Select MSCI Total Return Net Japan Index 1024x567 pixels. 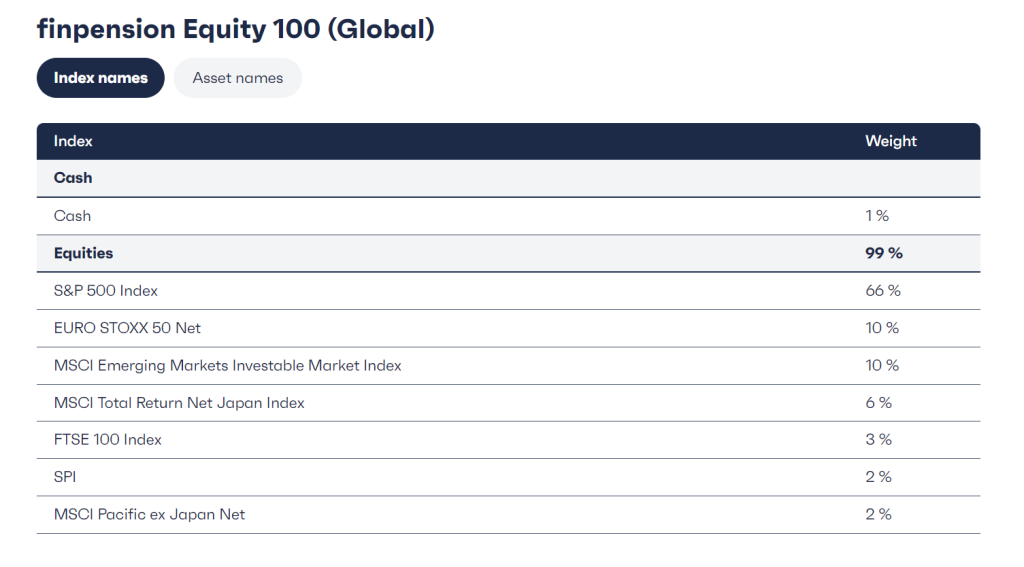point(179,403)
